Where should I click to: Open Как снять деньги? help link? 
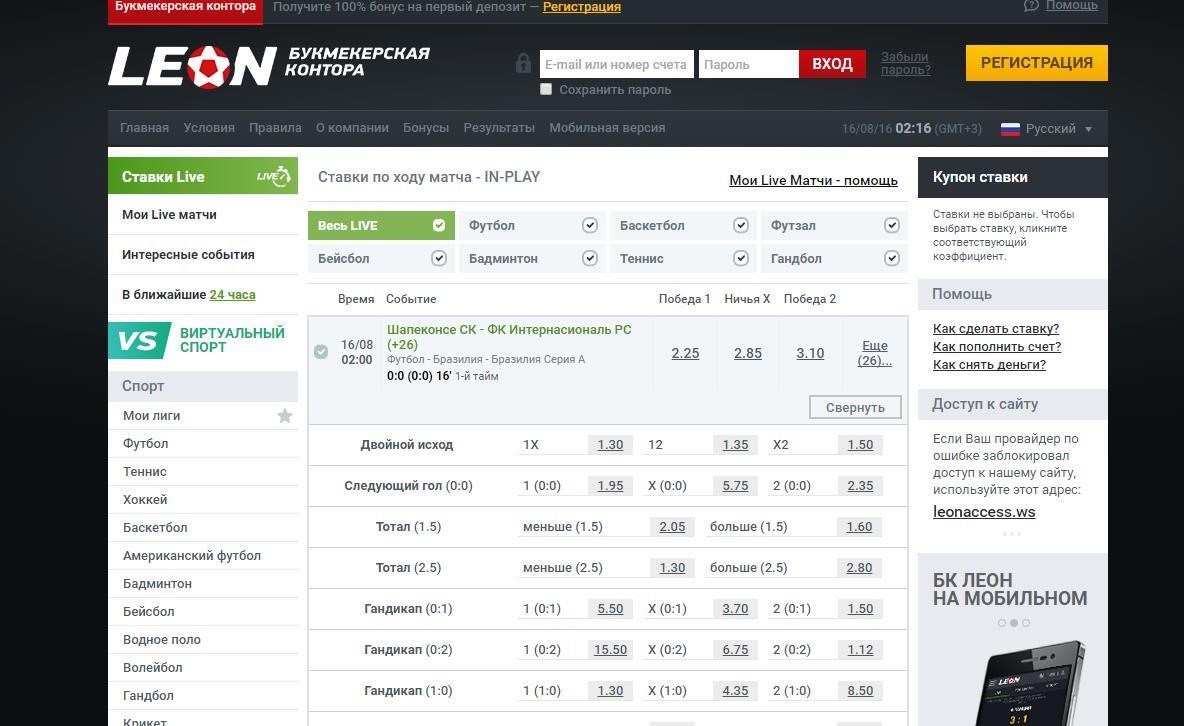[989, 365]
